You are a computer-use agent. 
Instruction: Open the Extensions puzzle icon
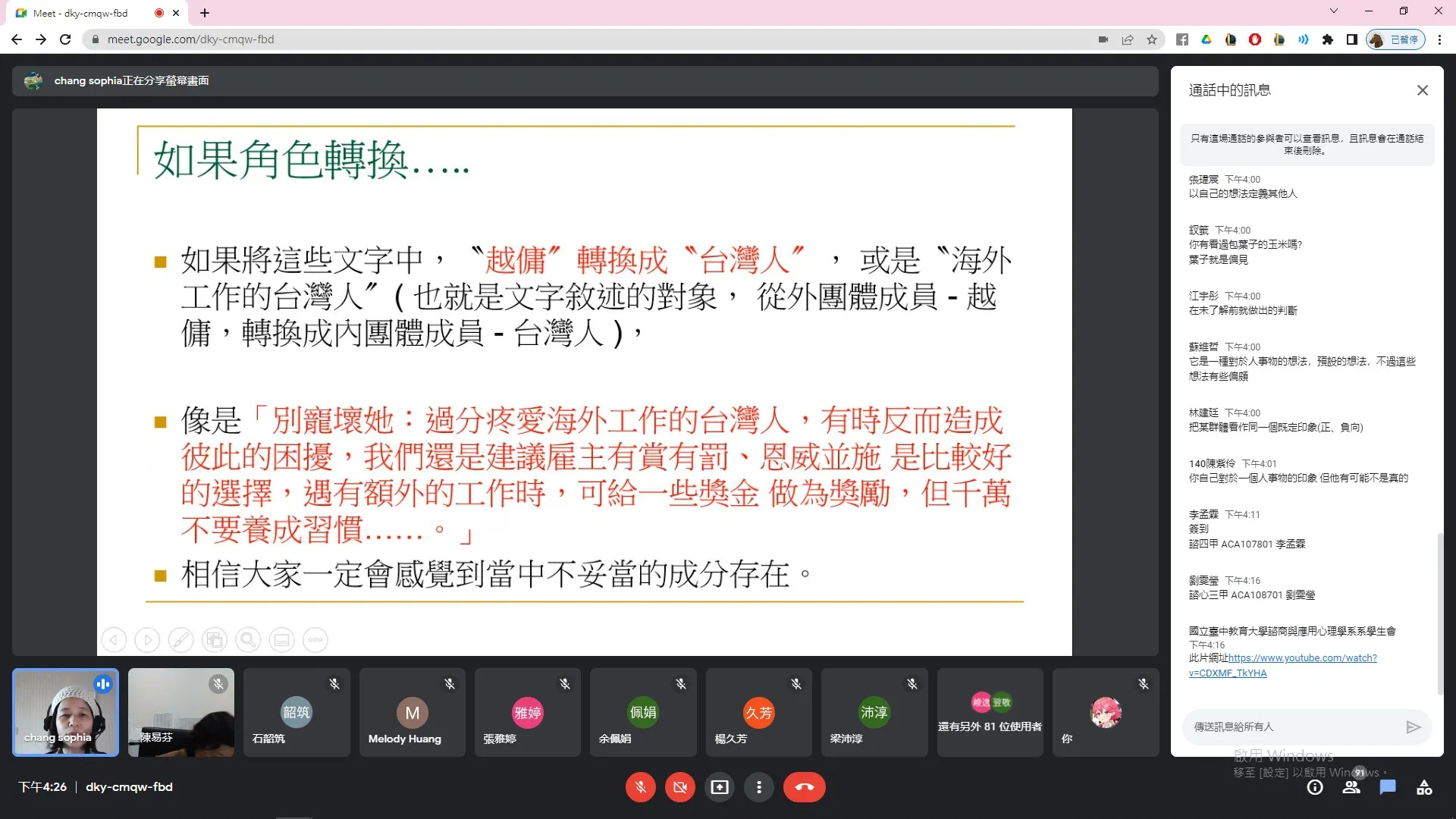click(x=1328, y=39)
